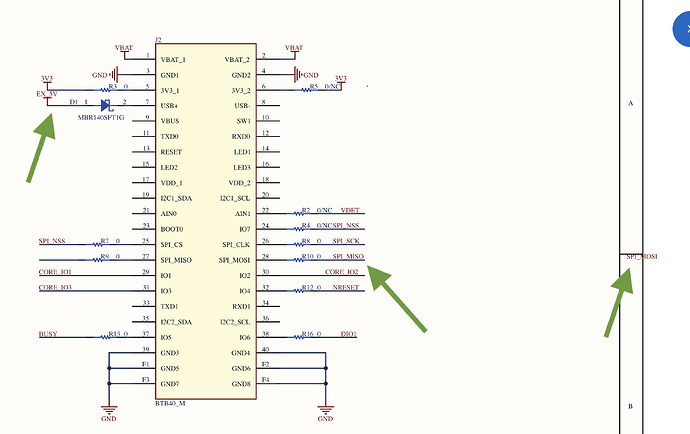Select the R10 resistor on SPI_MOSI line

(298, 260)
